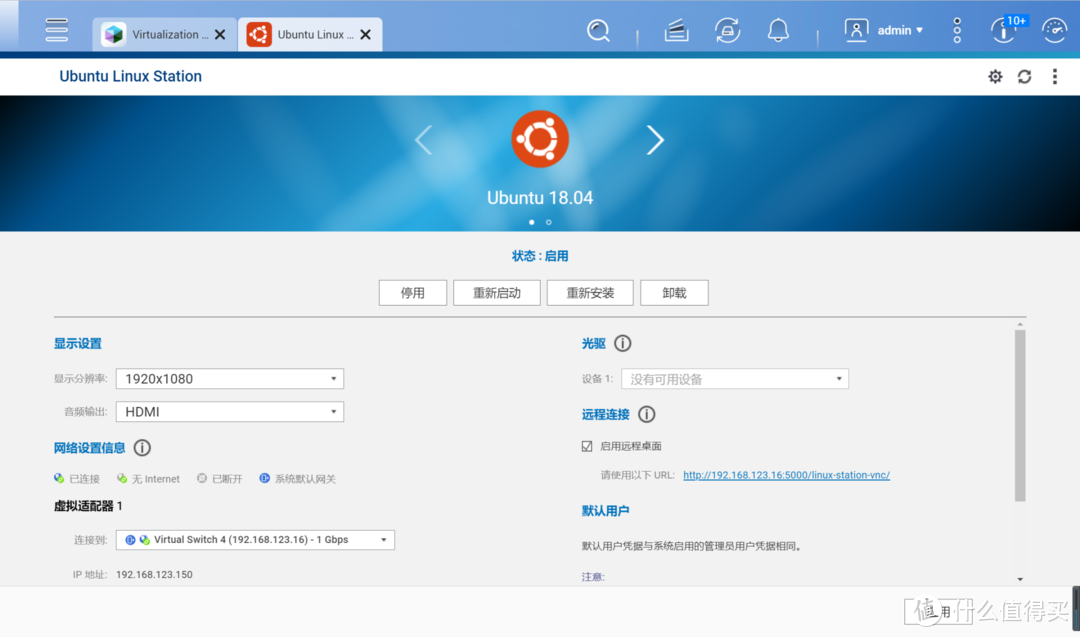This screenshot has height=637, width=1080.
Task: Click the 无 Internet legend icon
Action: tap(122, 478)
